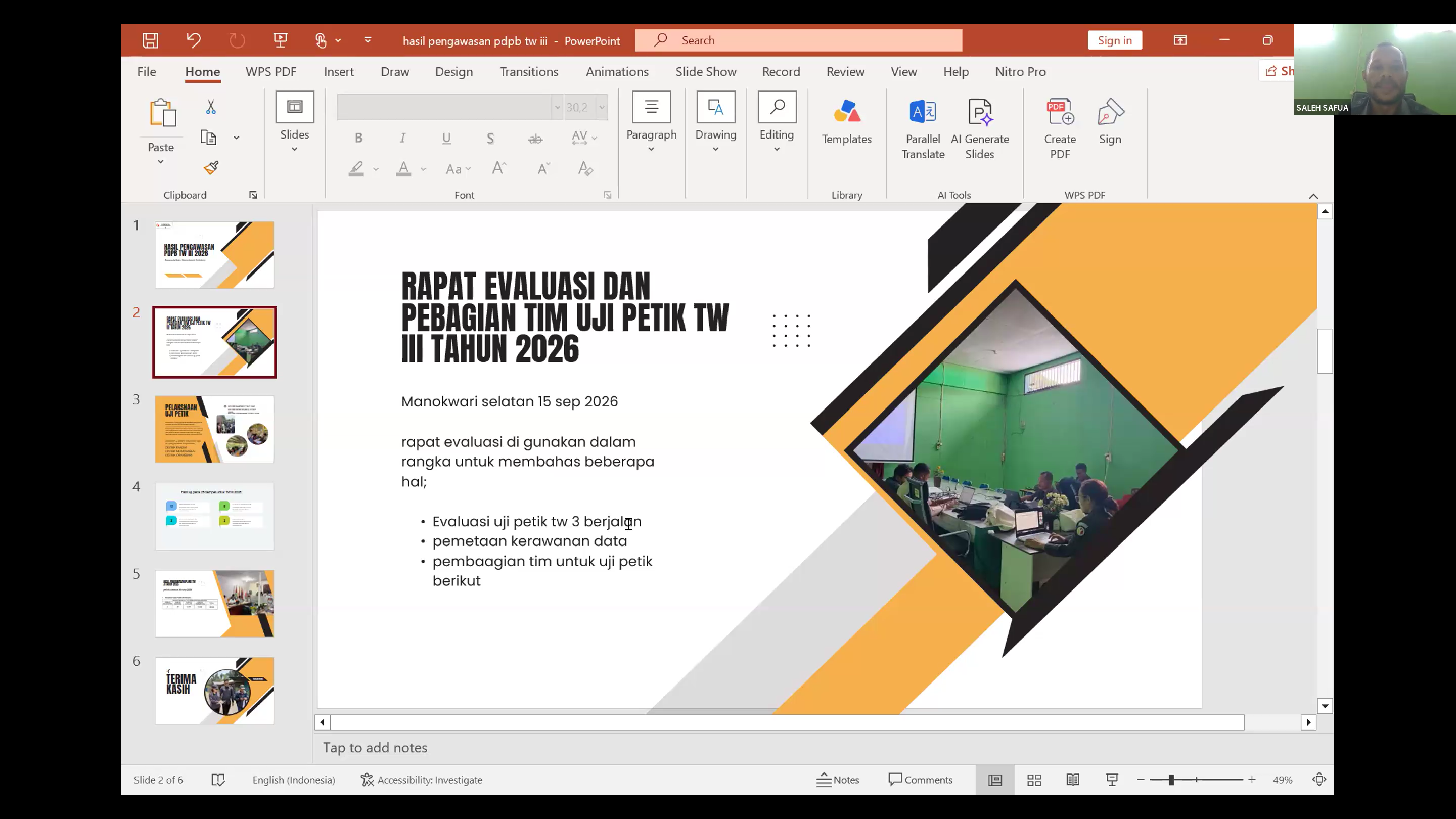Decrease font size icon
The height and width of the screenshot is (819, 1456).
(543, 168)
